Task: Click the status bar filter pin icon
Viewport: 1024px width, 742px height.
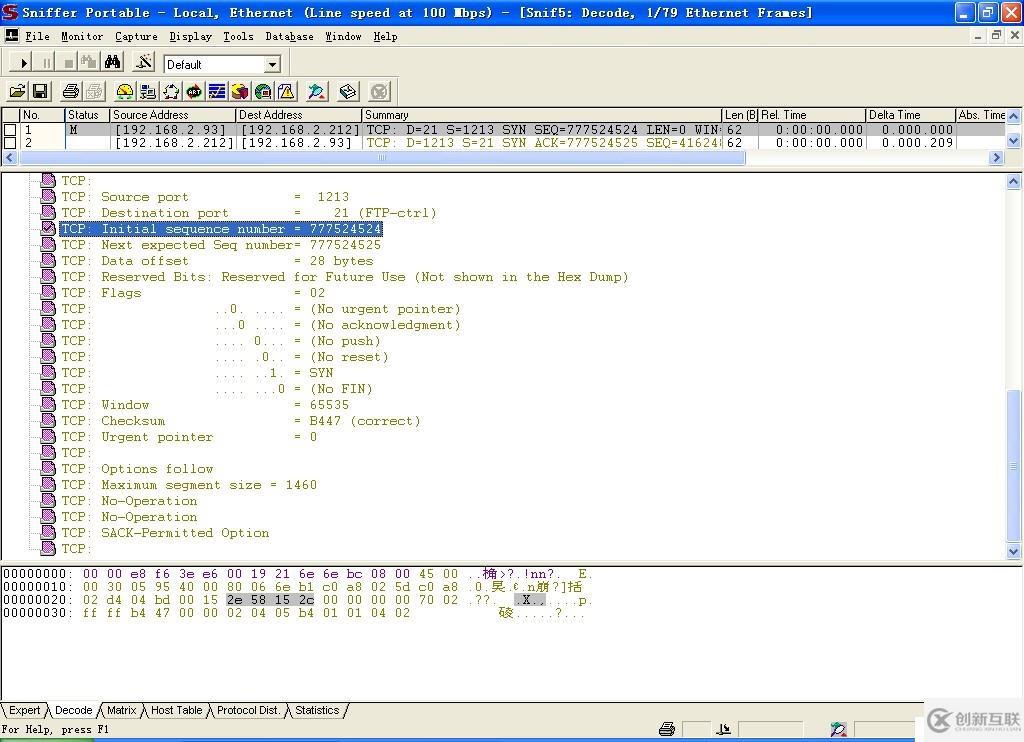Action: tap(839, 729)
